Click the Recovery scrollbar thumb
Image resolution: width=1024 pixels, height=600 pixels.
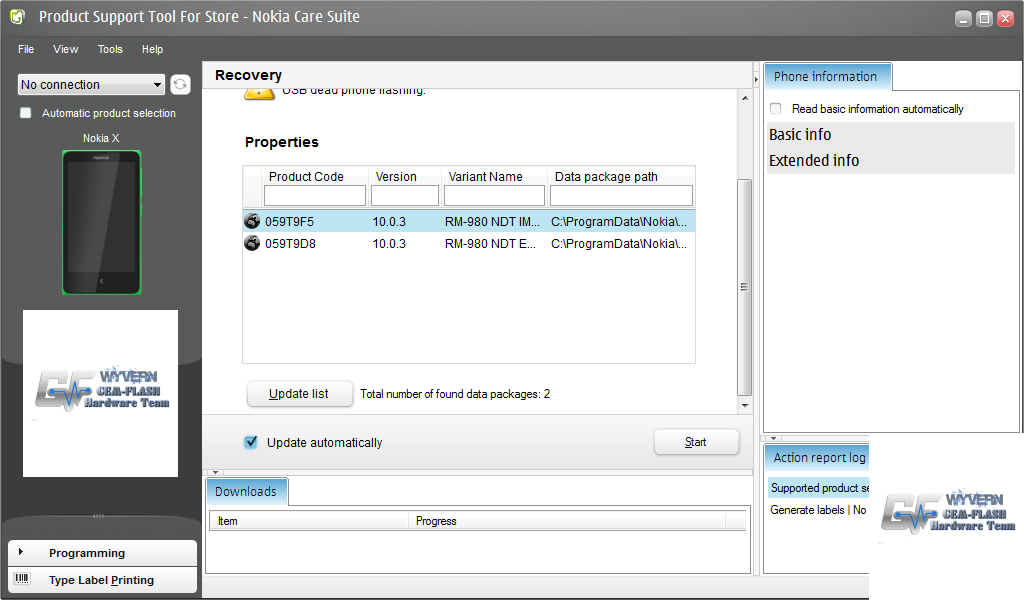coord(744,287)
